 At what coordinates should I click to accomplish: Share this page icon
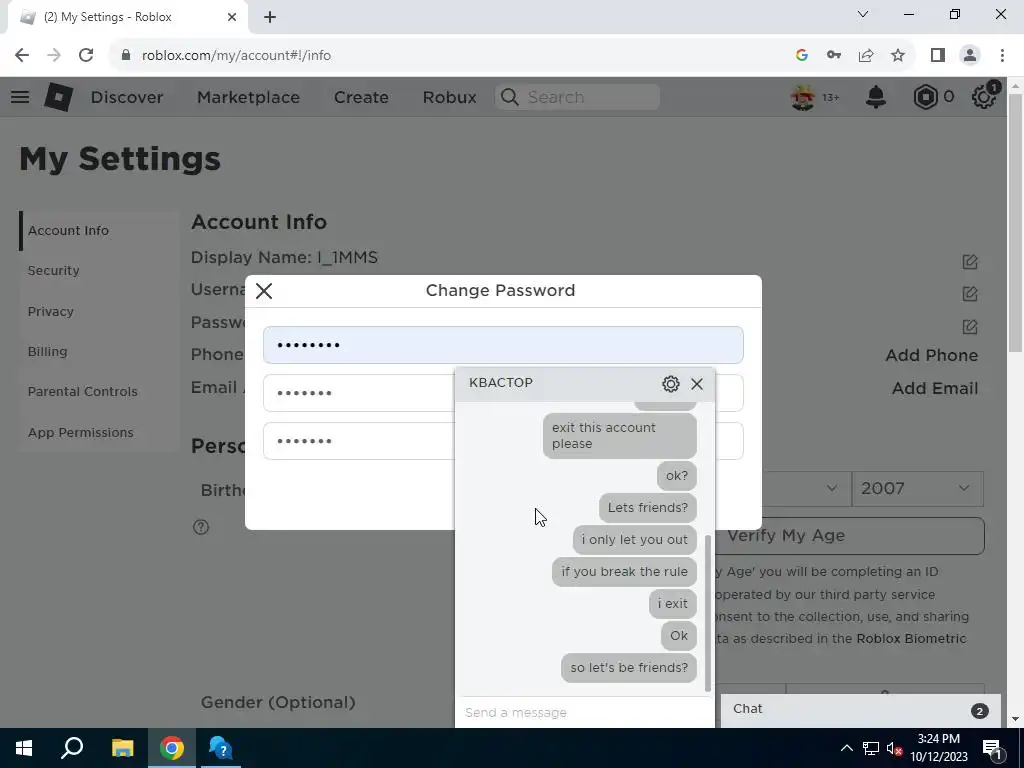coord(866,56)
